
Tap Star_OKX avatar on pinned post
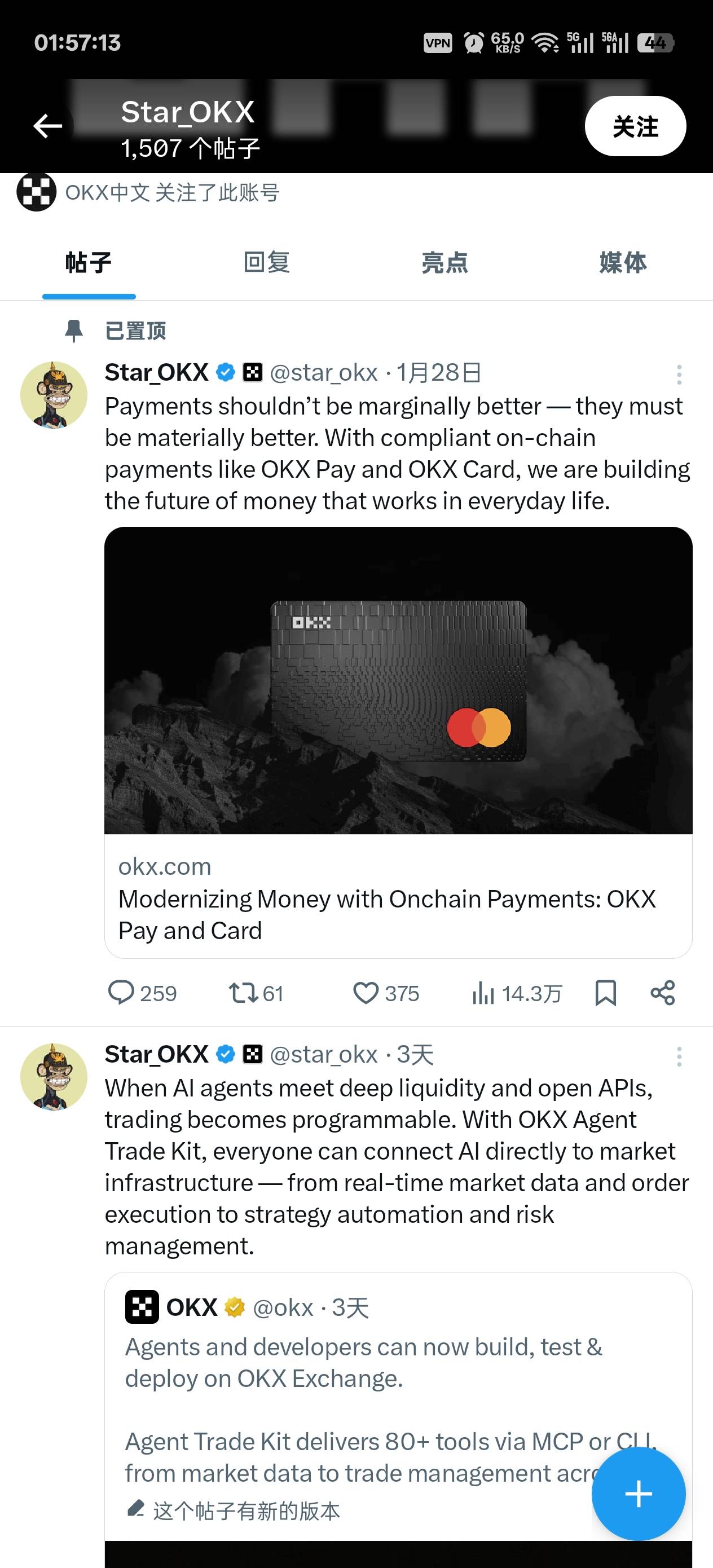(x=54, y=394)
